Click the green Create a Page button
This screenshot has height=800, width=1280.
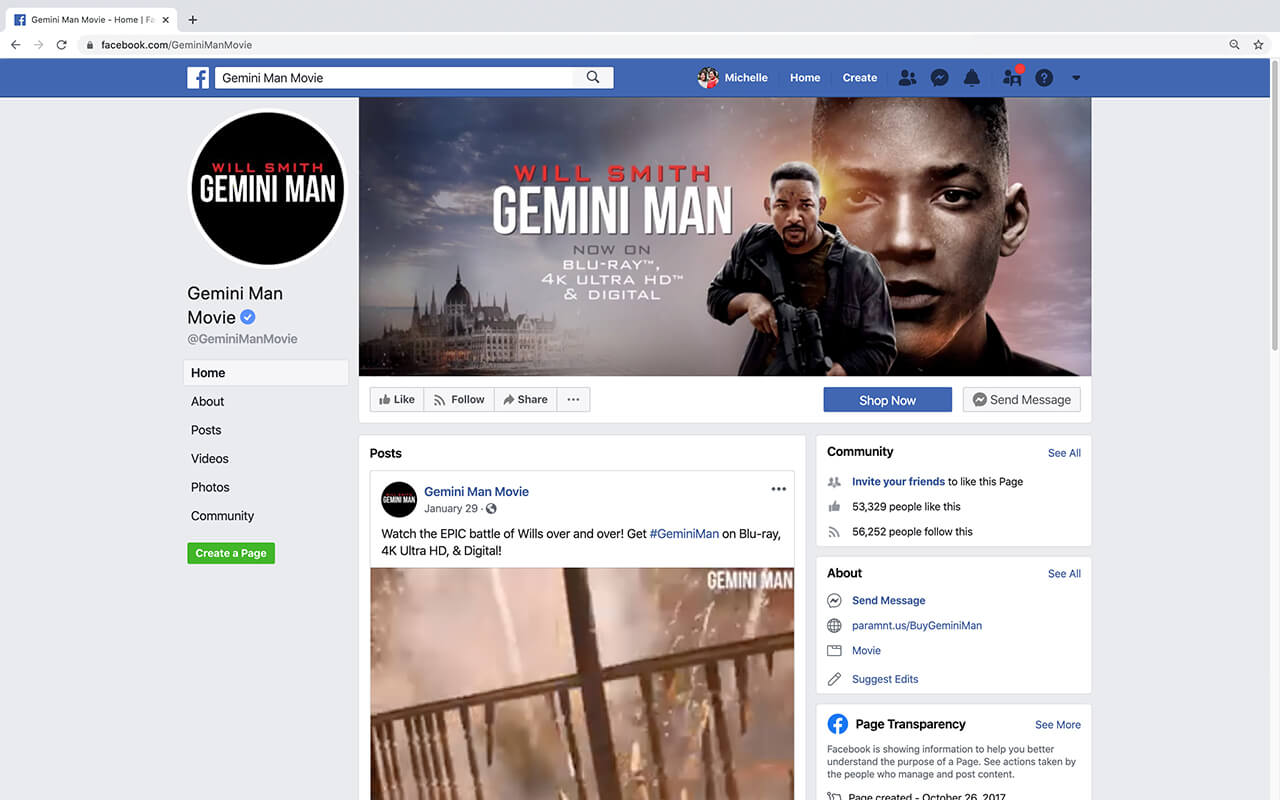point(231,553)
